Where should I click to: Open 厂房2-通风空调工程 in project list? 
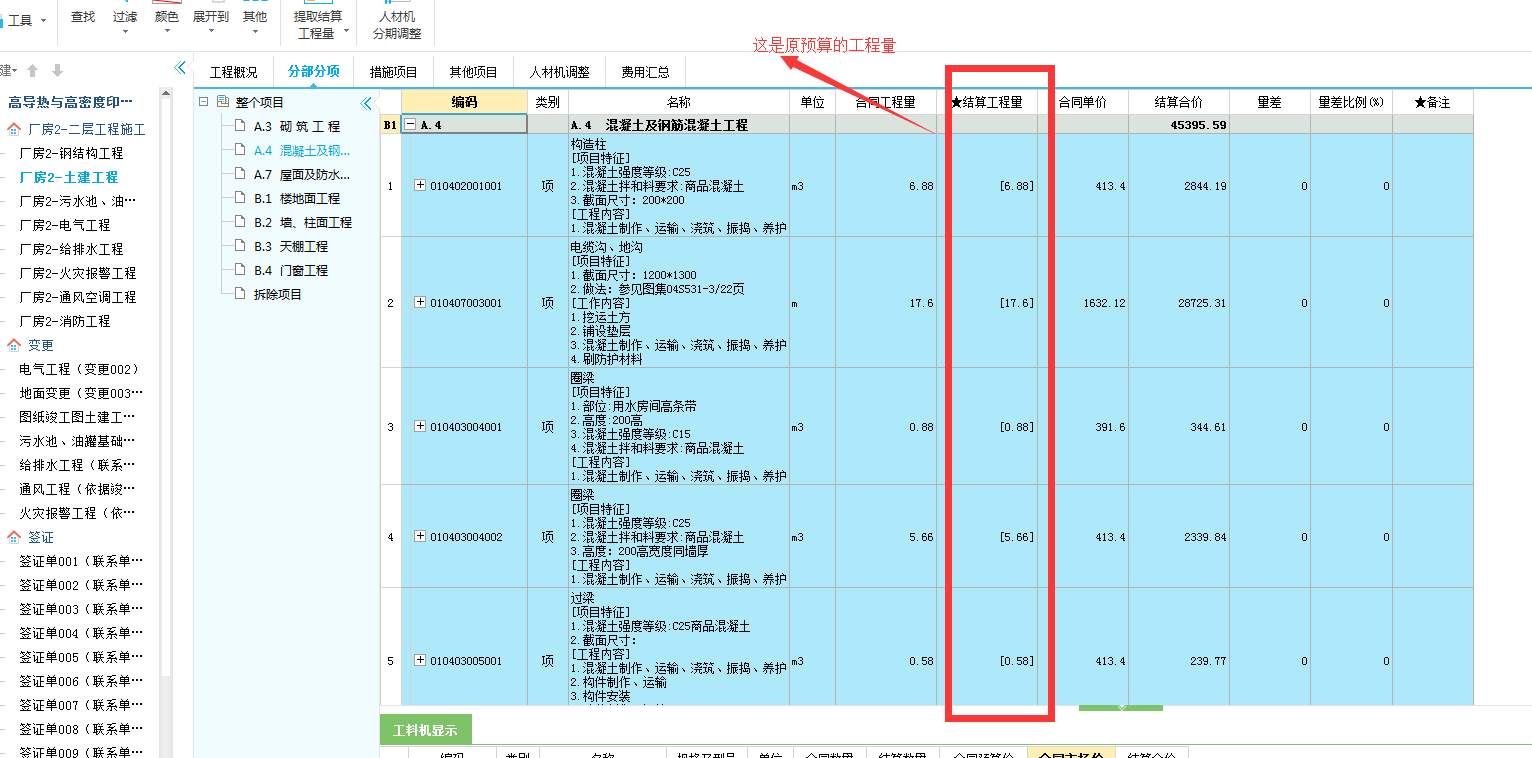click(x=77, y=297)
